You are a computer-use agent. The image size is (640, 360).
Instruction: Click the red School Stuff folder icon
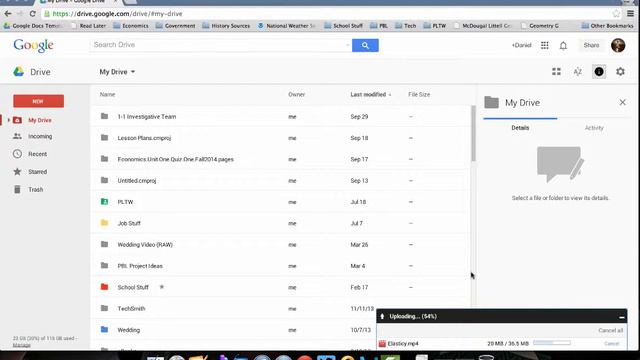pyautogui.click(x=104, y=287)
